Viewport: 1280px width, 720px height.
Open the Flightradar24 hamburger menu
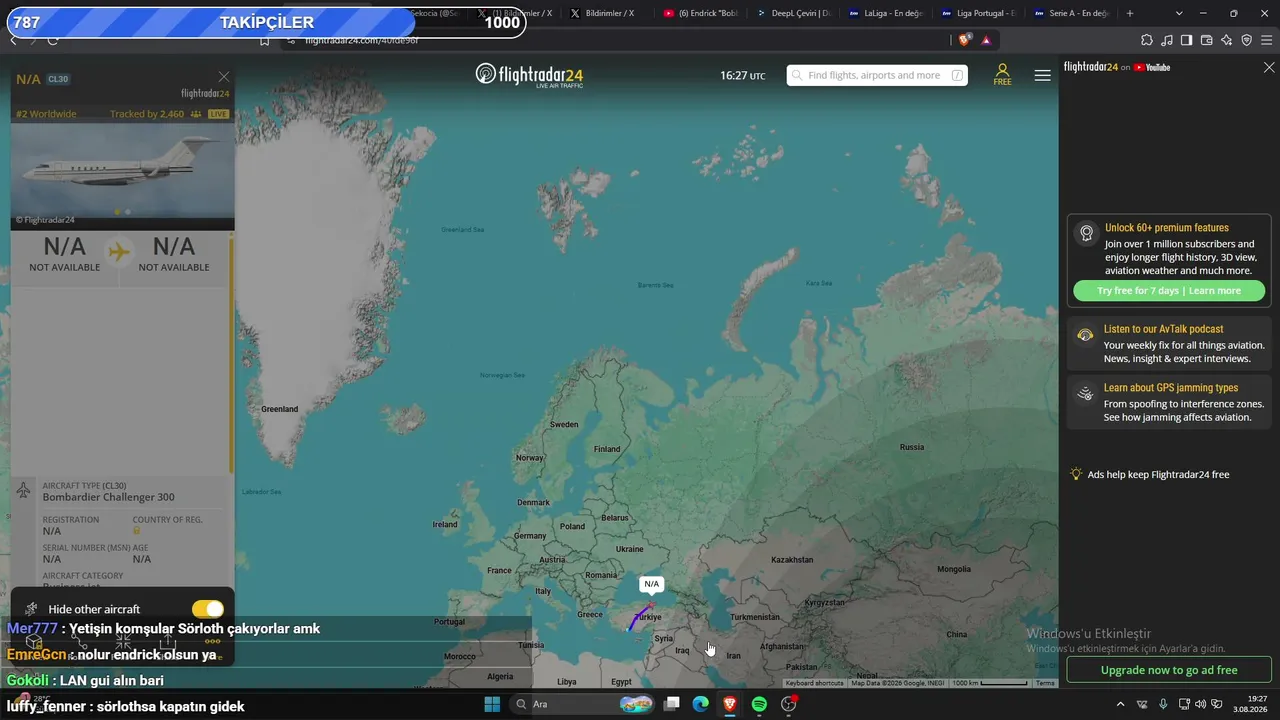coord(1042,75)
